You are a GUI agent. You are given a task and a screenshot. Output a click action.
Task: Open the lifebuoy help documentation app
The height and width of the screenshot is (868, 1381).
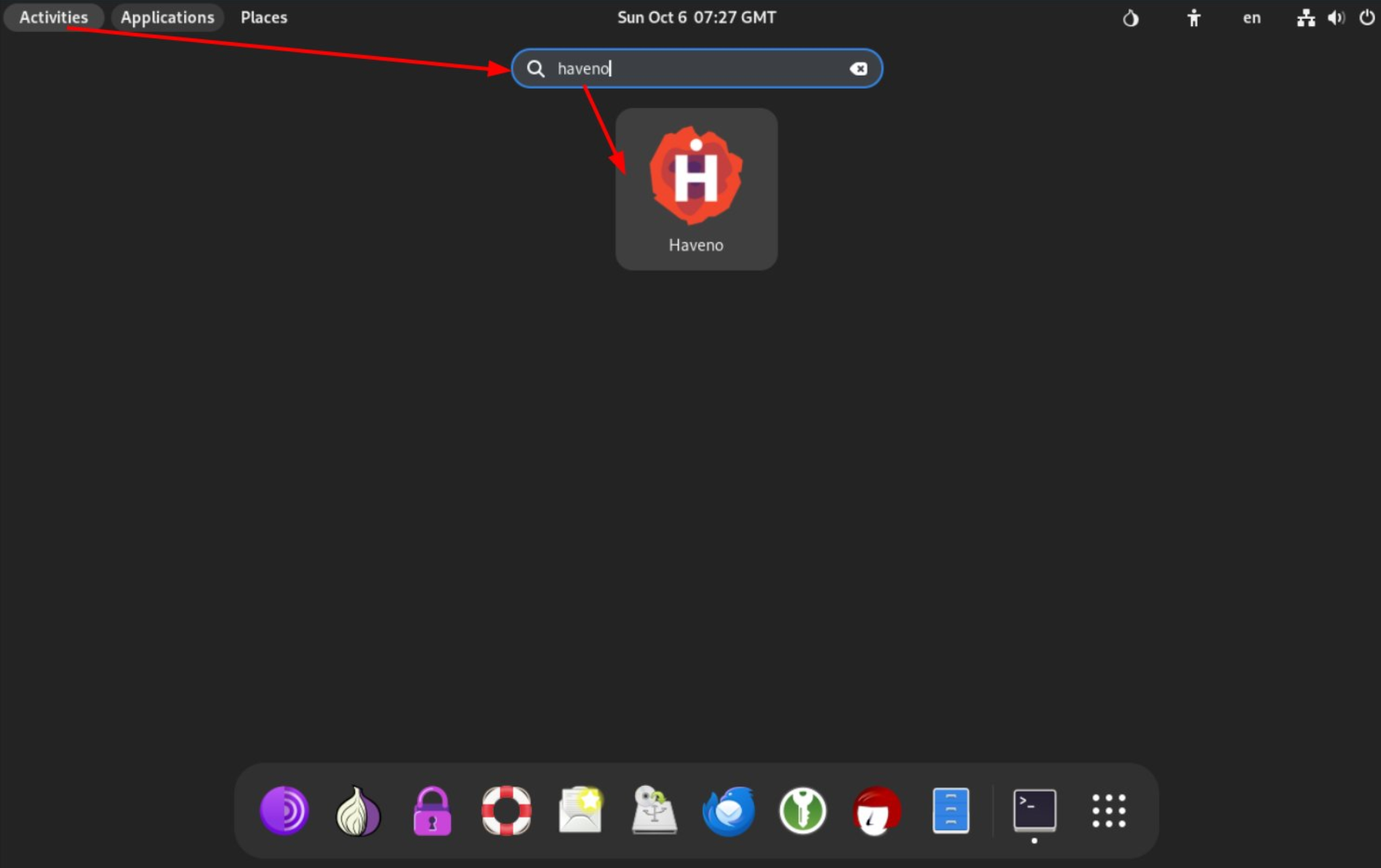coord(506,811)
